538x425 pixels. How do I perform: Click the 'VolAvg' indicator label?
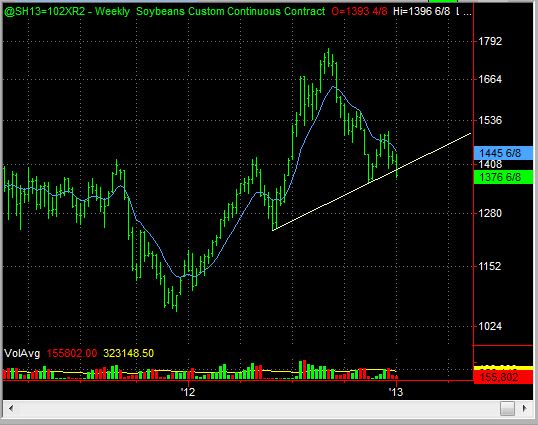(22, 353)
